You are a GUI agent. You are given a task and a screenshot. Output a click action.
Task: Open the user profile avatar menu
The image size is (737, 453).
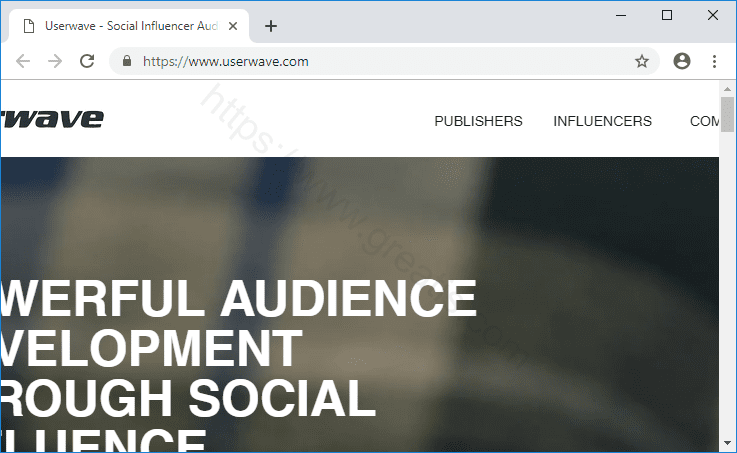tap(682, 61)
